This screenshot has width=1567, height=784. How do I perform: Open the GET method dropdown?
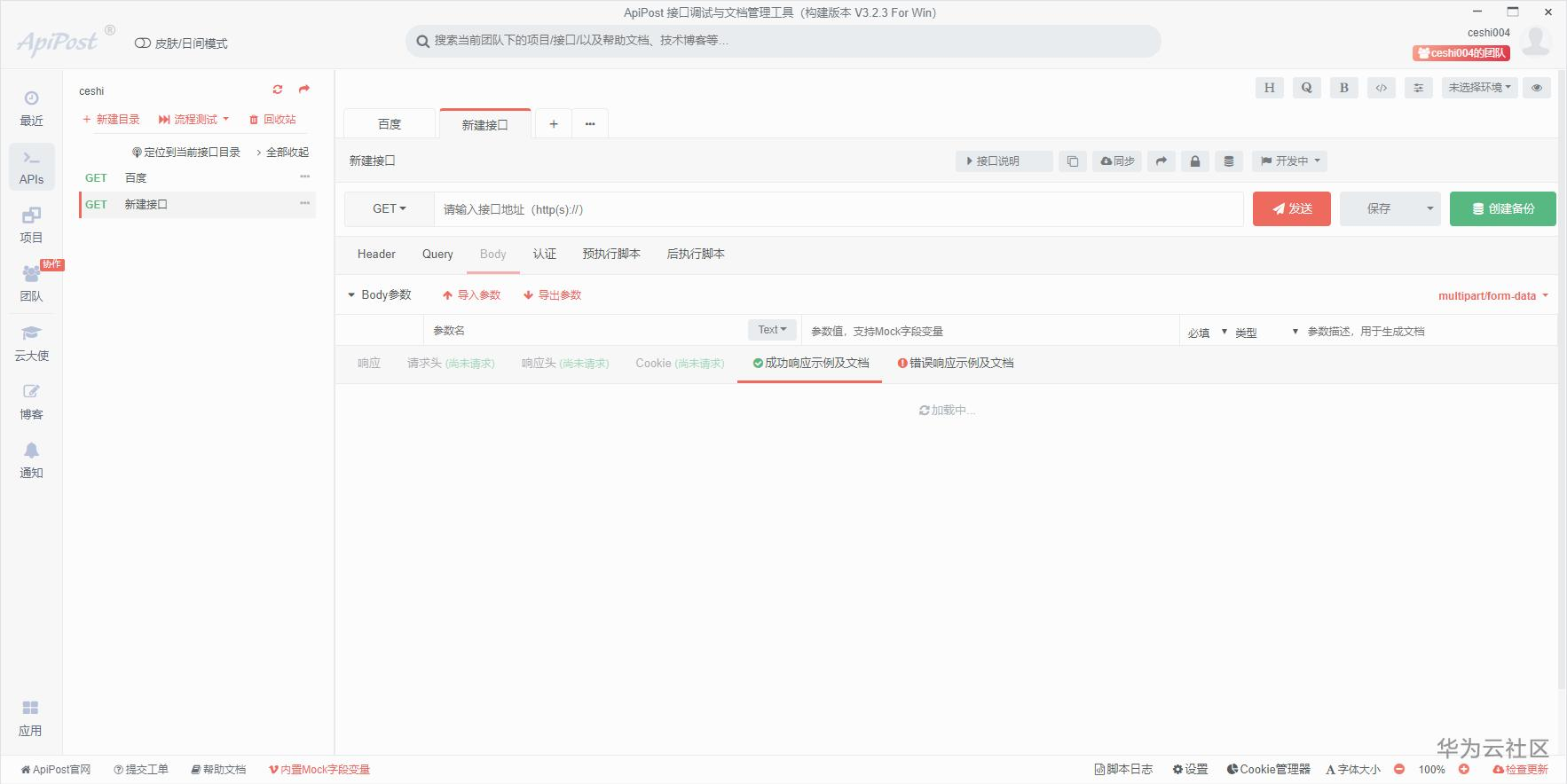(x=389, y=209)
